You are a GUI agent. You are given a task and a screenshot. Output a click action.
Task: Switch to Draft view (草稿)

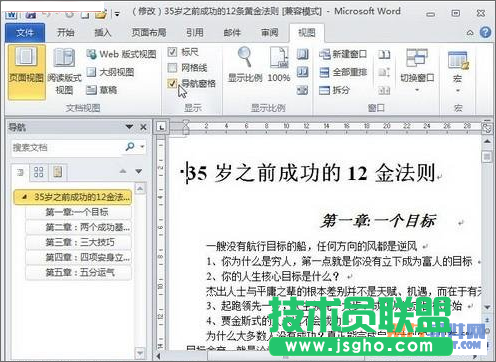point(102,90)
